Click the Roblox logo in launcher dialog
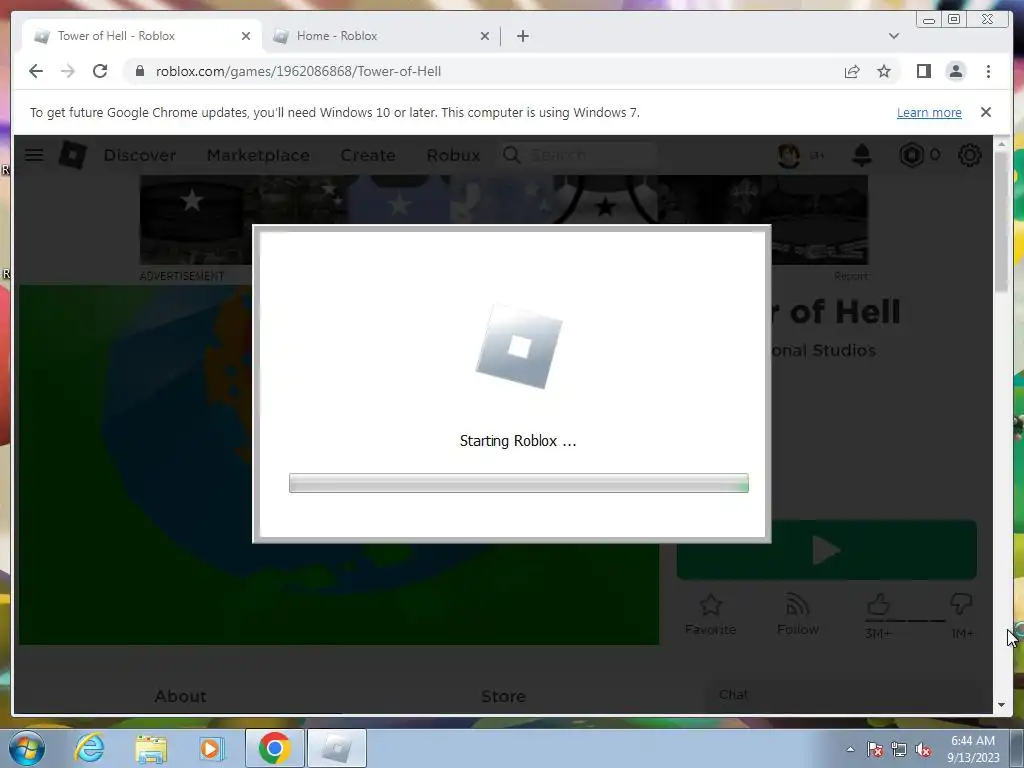 tap(519, 347)
